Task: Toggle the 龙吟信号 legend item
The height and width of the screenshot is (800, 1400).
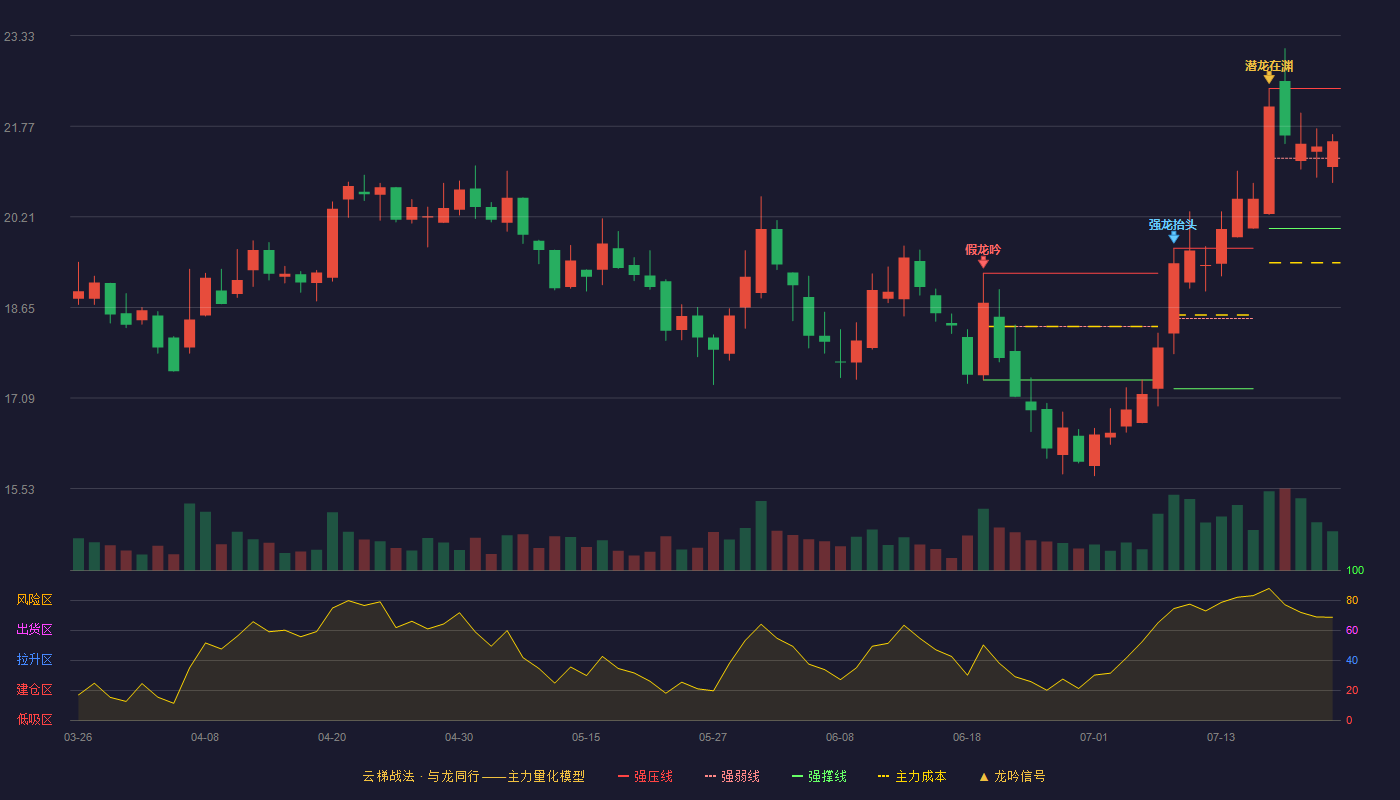Action: point(1012,776)
